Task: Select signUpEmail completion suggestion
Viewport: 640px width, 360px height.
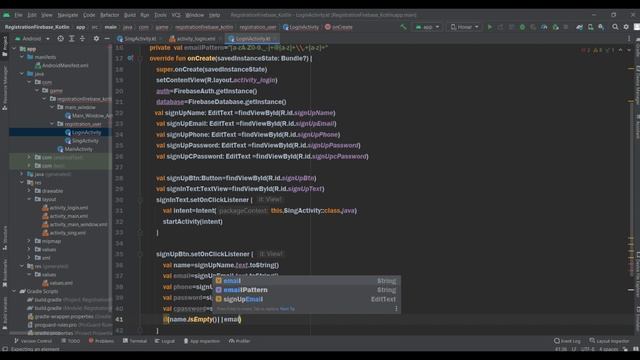Action: [x=306, y=299]
